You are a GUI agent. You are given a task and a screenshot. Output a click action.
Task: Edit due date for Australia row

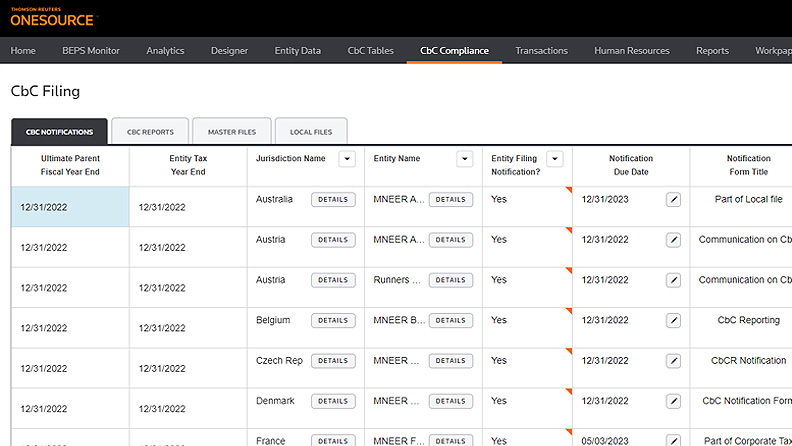coord(673,200)
